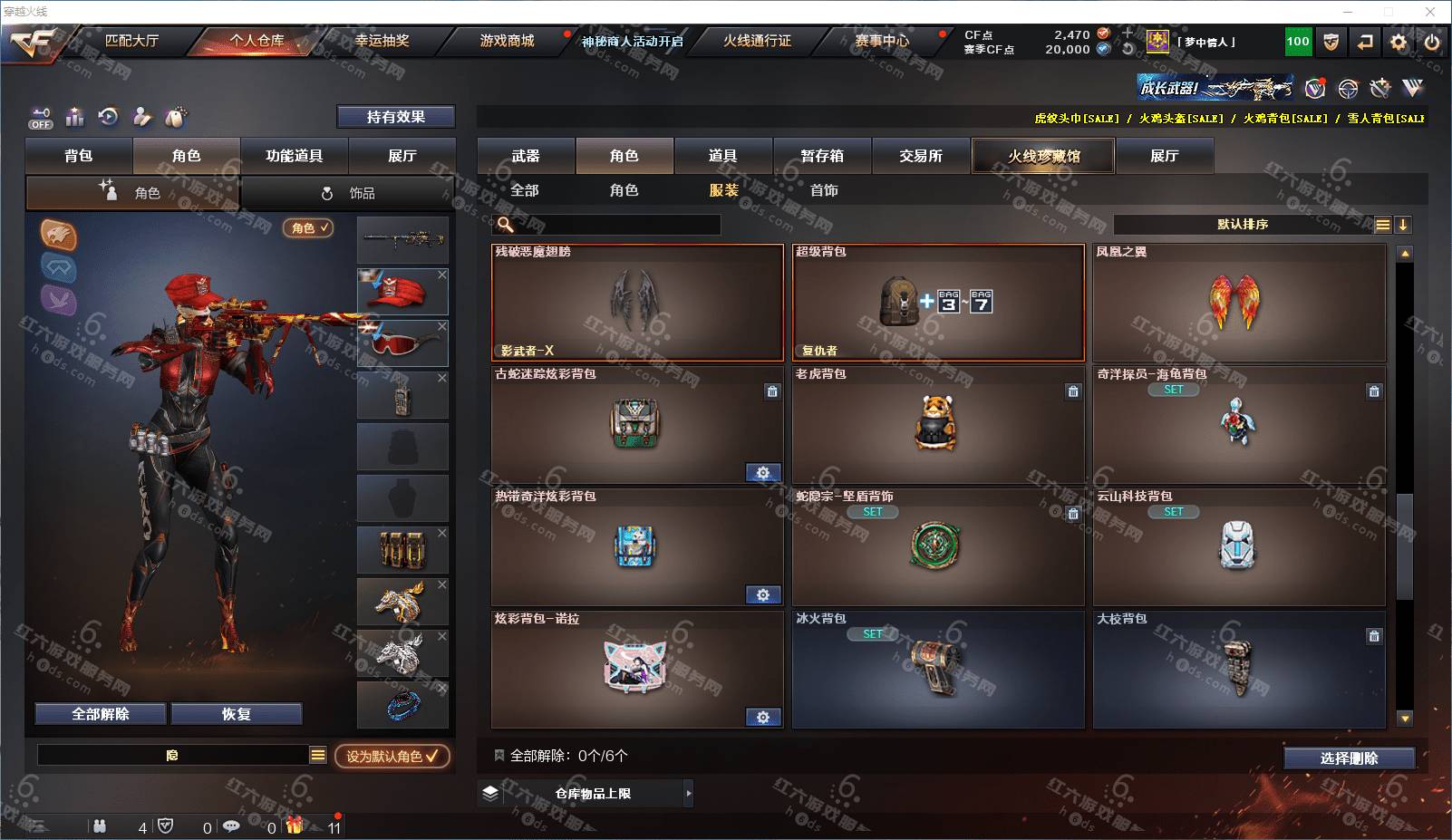
Task: Click the magnifier search icon
Action: pos(506,225)
